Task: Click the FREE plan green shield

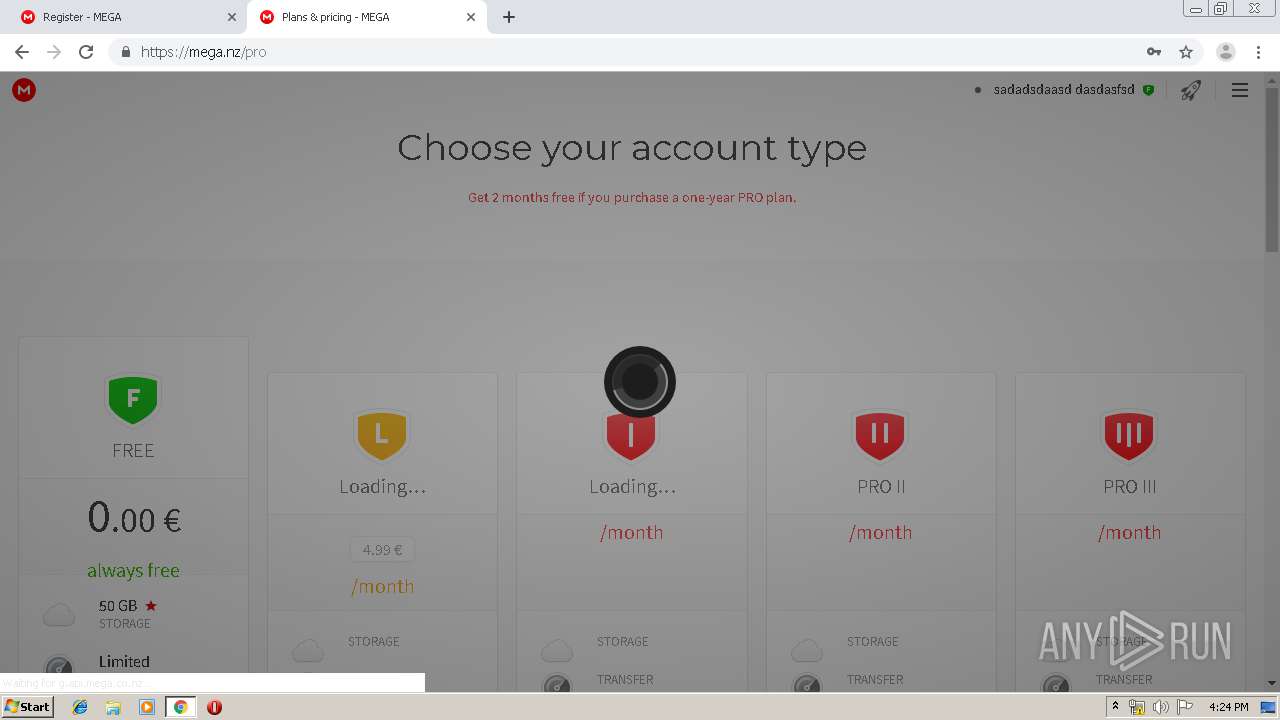Action: (x=133, y=400)
